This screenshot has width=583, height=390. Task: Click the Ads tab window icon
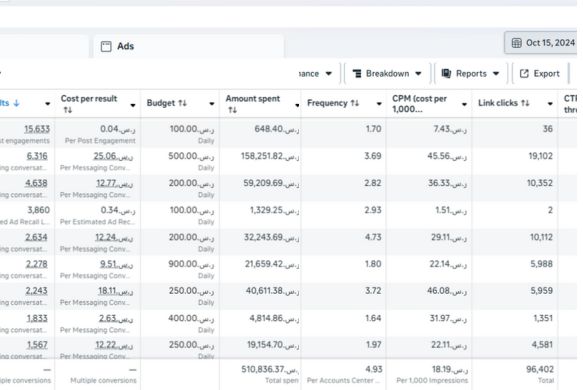click(106, 46)
